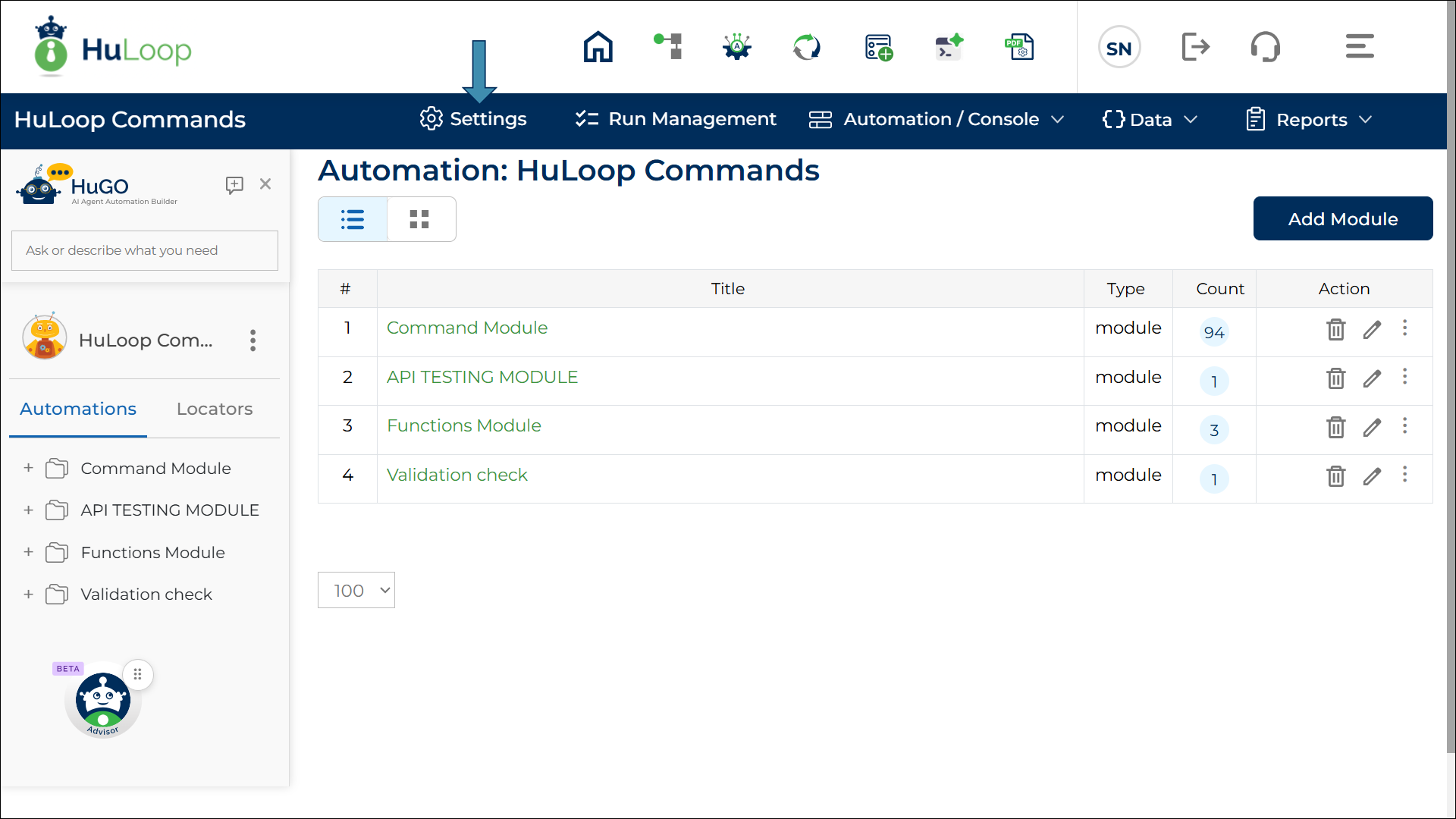
Task: Open the API TESTING MODULE link in table
Action: [482, 377]
